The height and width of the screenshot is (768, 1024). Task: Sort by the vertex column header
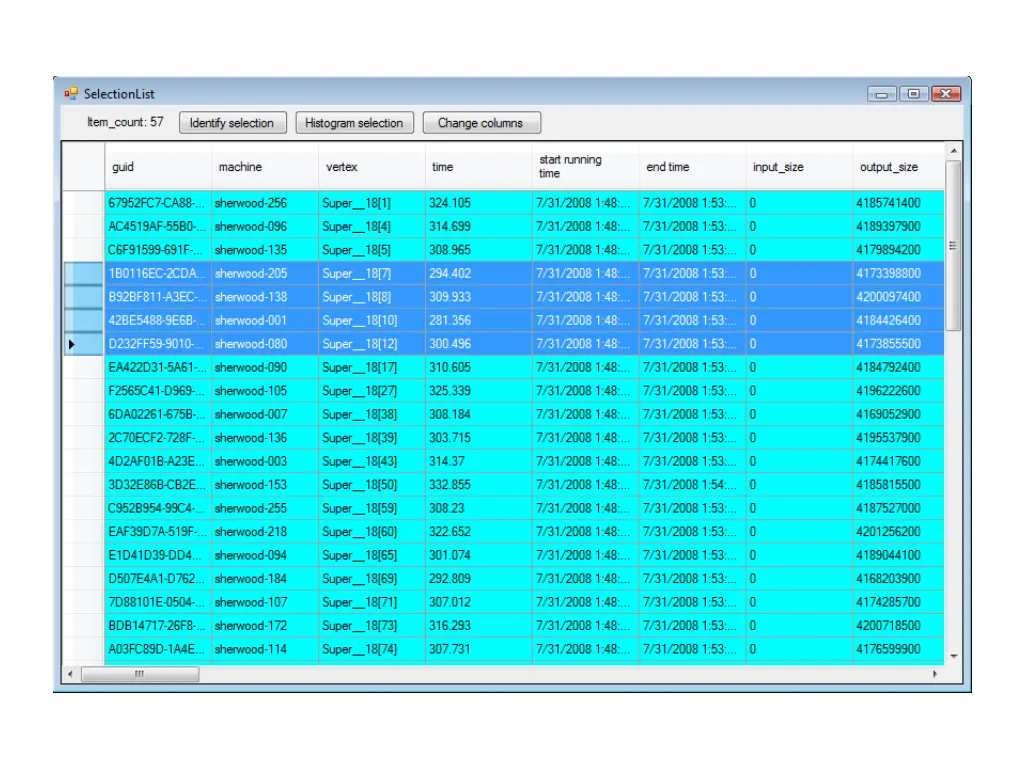click(x=372, y=167)
